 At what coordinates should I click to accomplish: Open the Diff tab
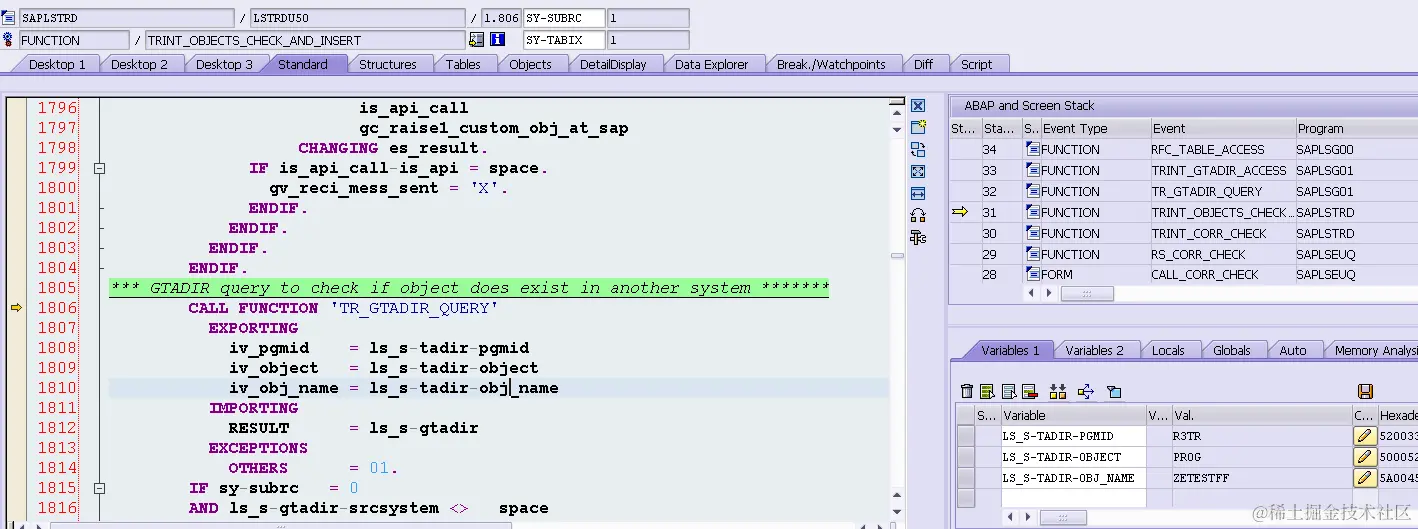pyautogui.click(x=923, y=64)
